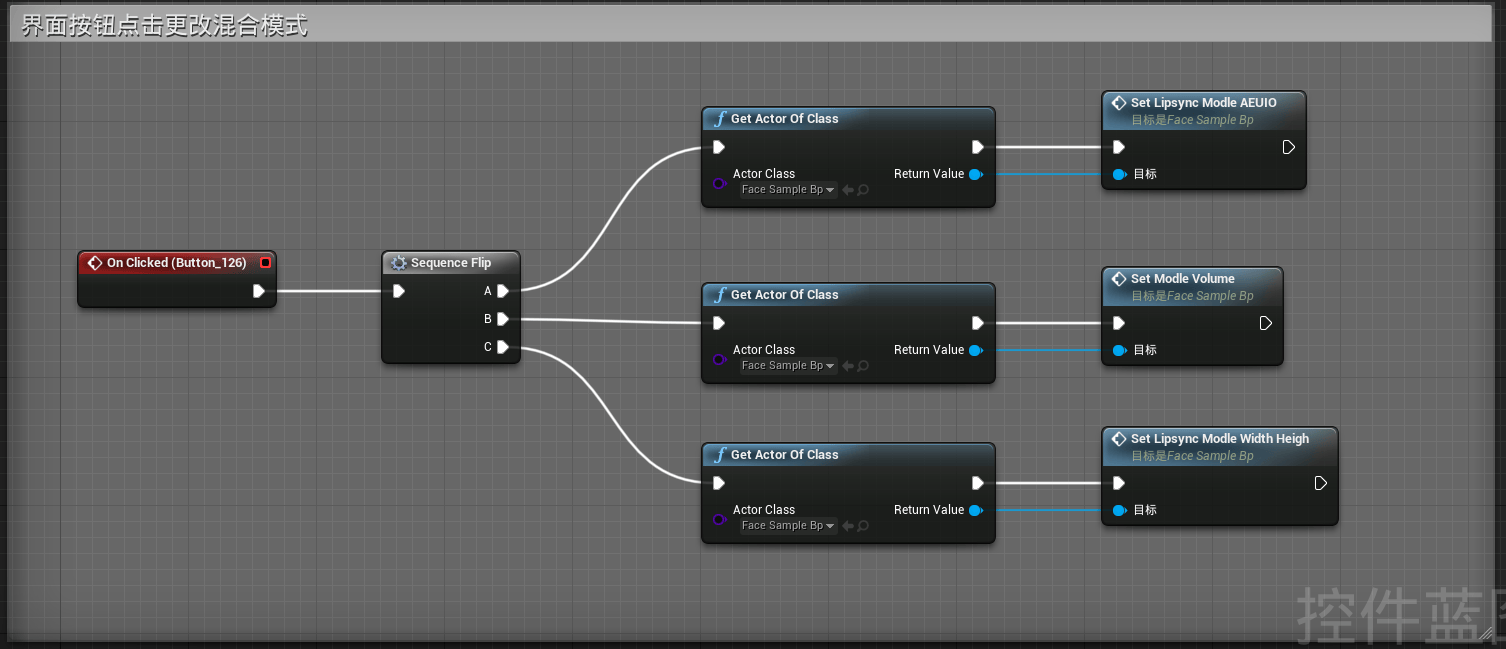Open the Actor Class dropdown in bottom Get Actor node
1506x649 pixels.
[x=788, y=526]
